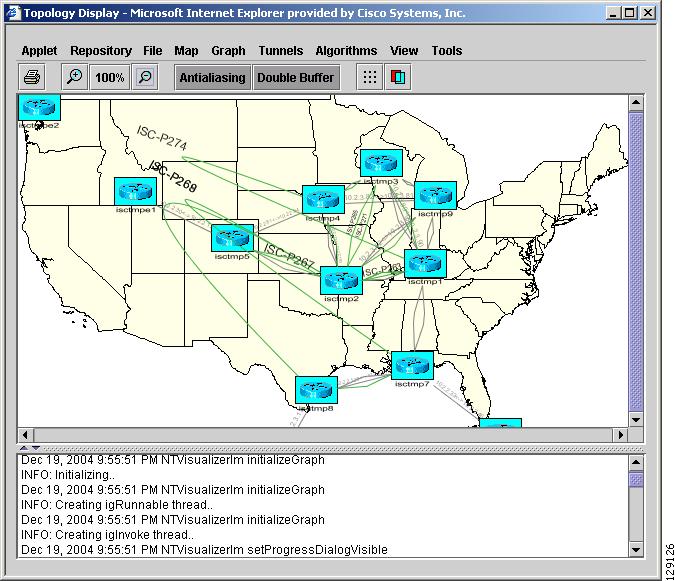Select the isctmp1 router node

point(425,263)
